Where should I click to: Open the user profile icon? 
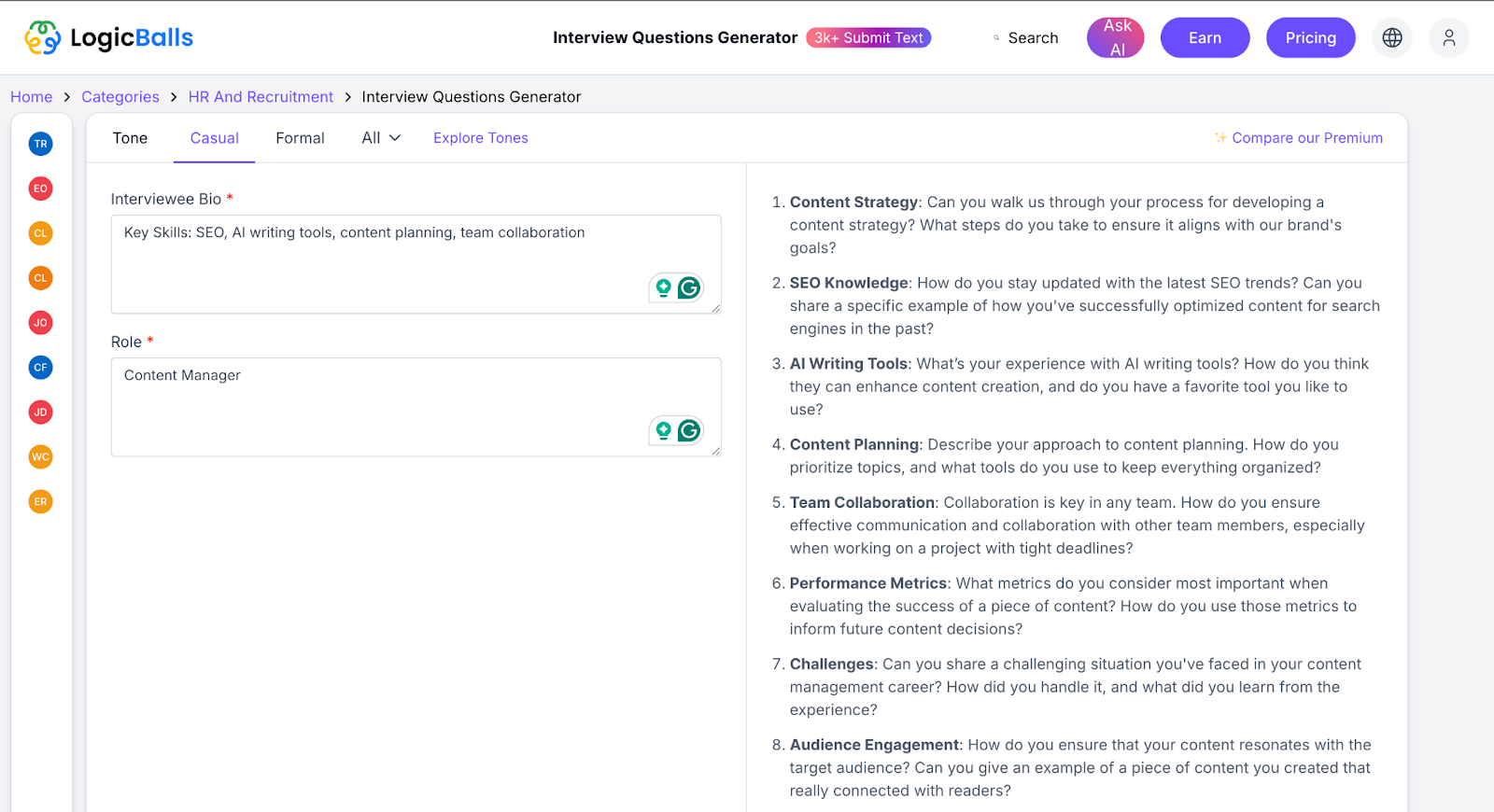point(1449,37)
